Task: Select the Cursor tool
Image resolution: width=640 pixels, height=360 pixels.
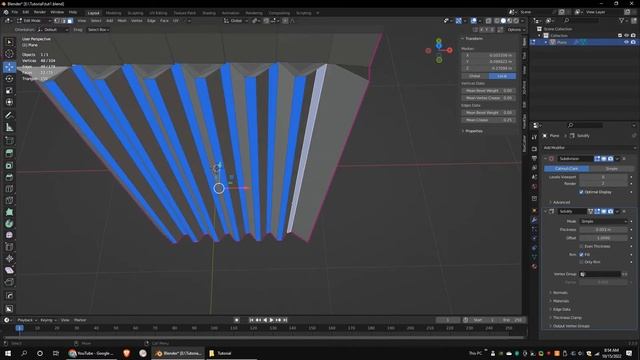Action: 9,54
